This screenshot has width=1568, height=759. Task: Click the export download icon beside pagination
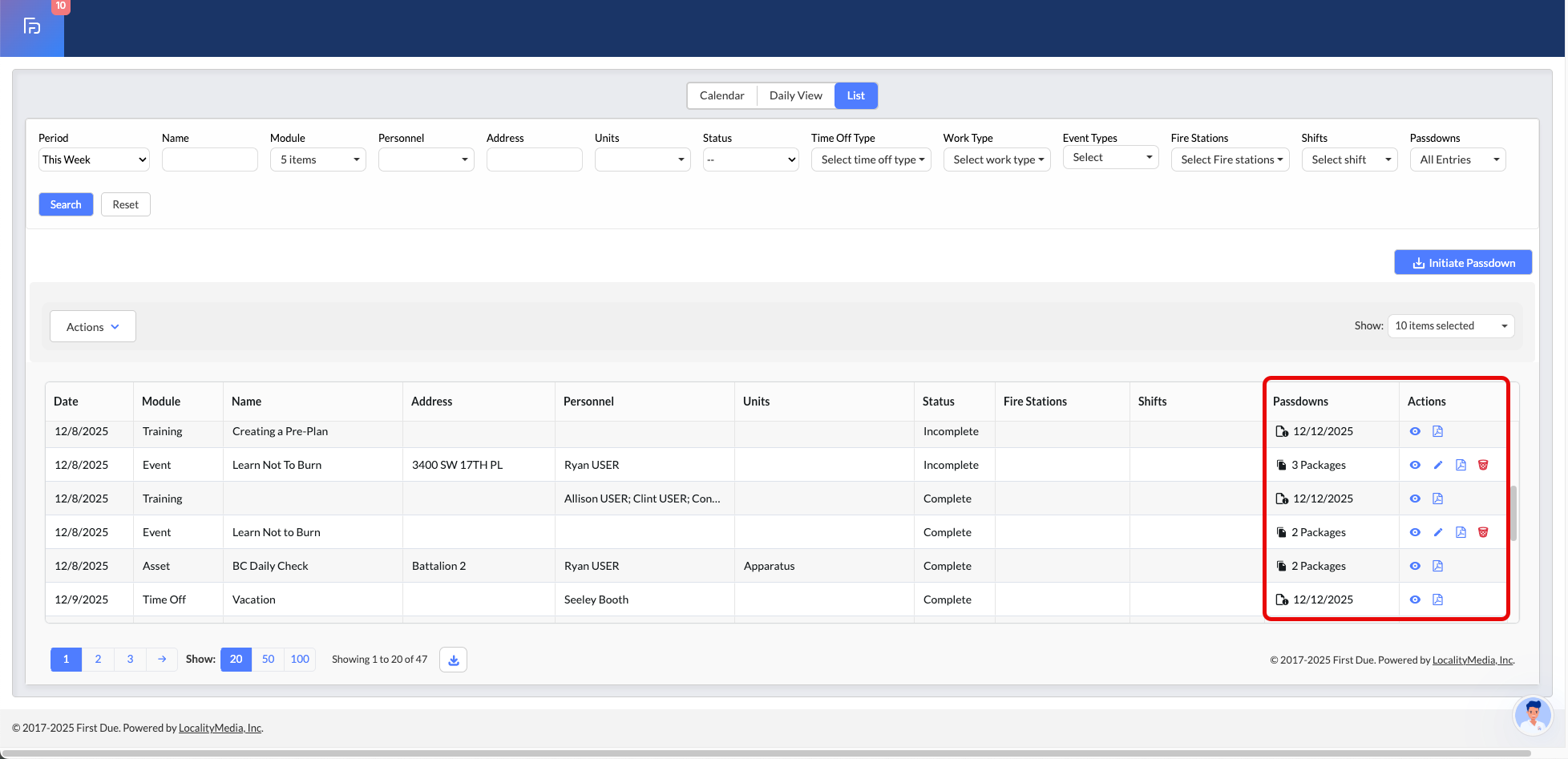pos(453,660)
